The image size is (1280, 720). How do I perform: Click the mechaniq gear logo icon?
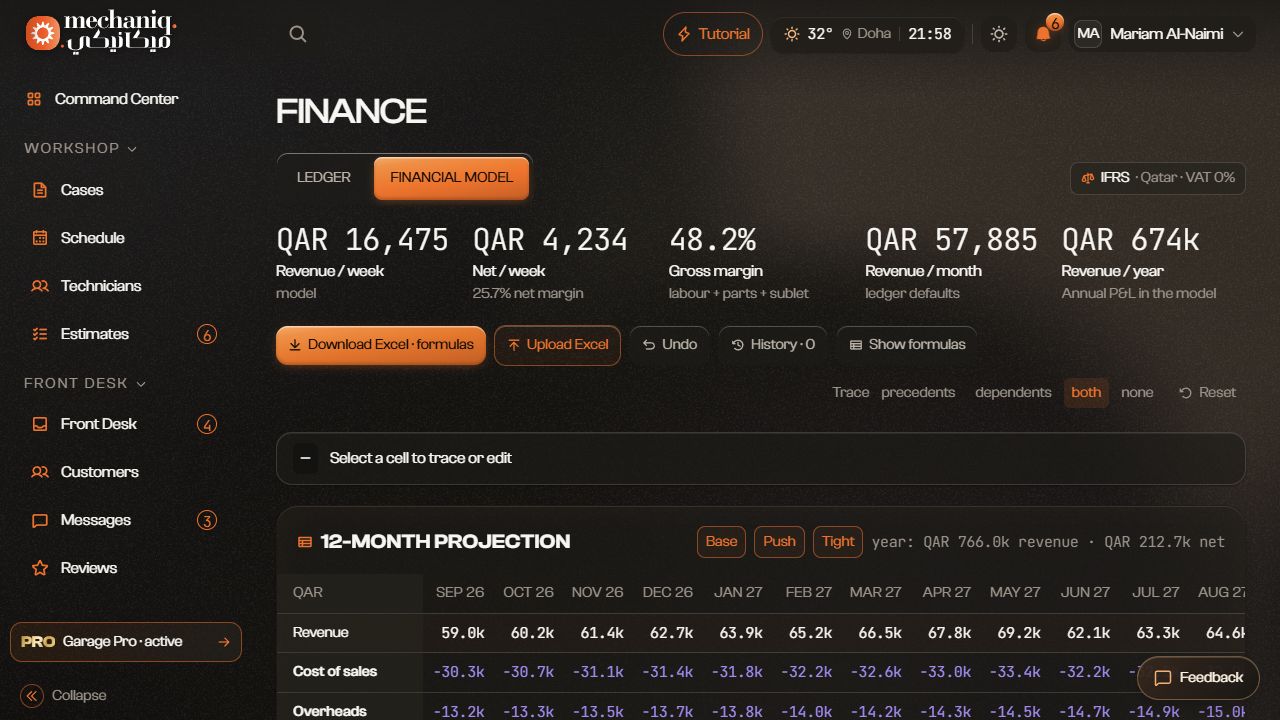43,33
